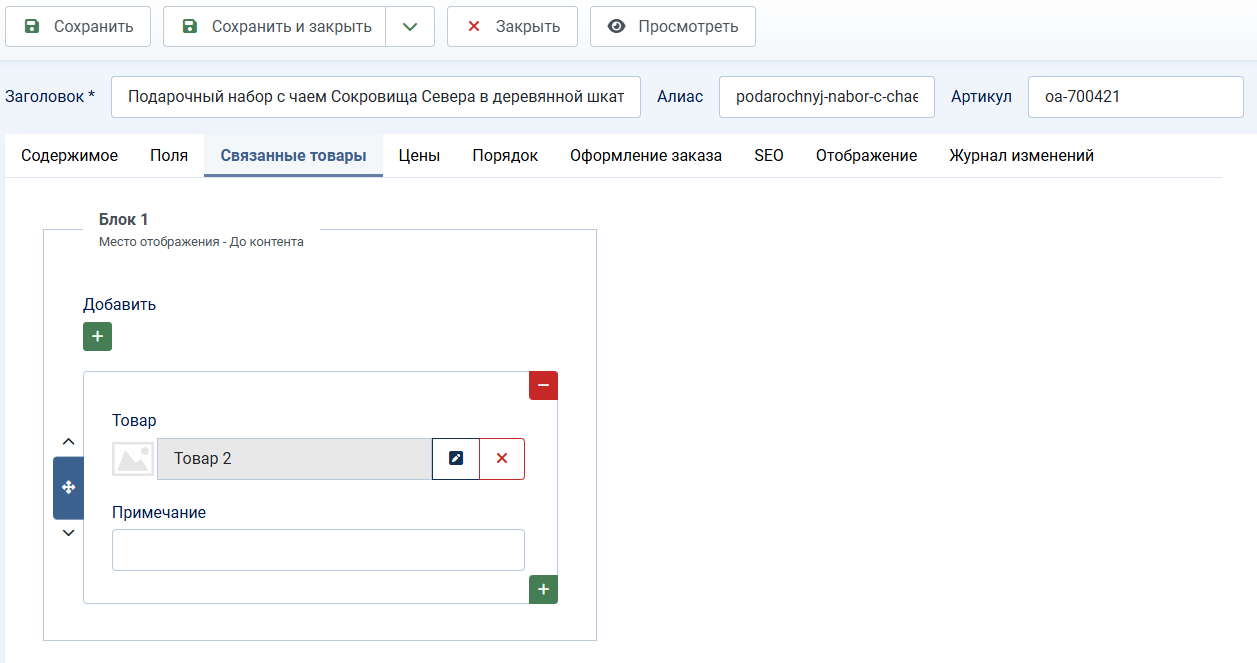Go to Журнал изменений tab
The width and height of the screenshot is (1257, 663).
(x=1021, y=156)
